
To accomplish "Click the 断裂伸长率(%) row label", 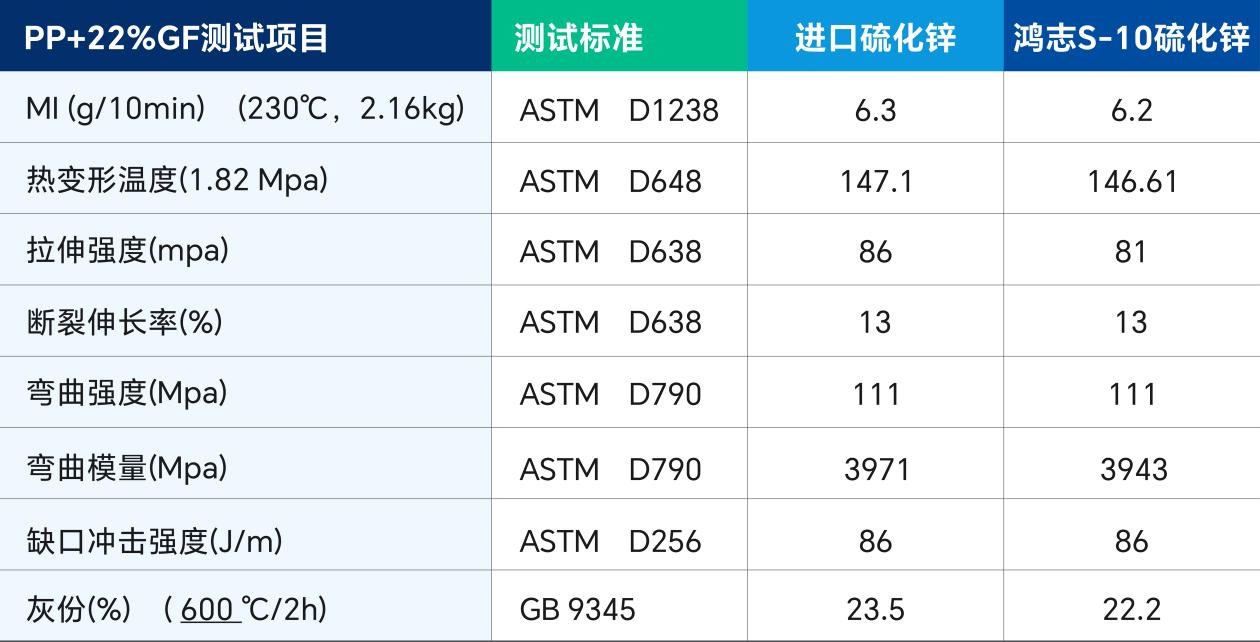I will click(x=124, y=322).
